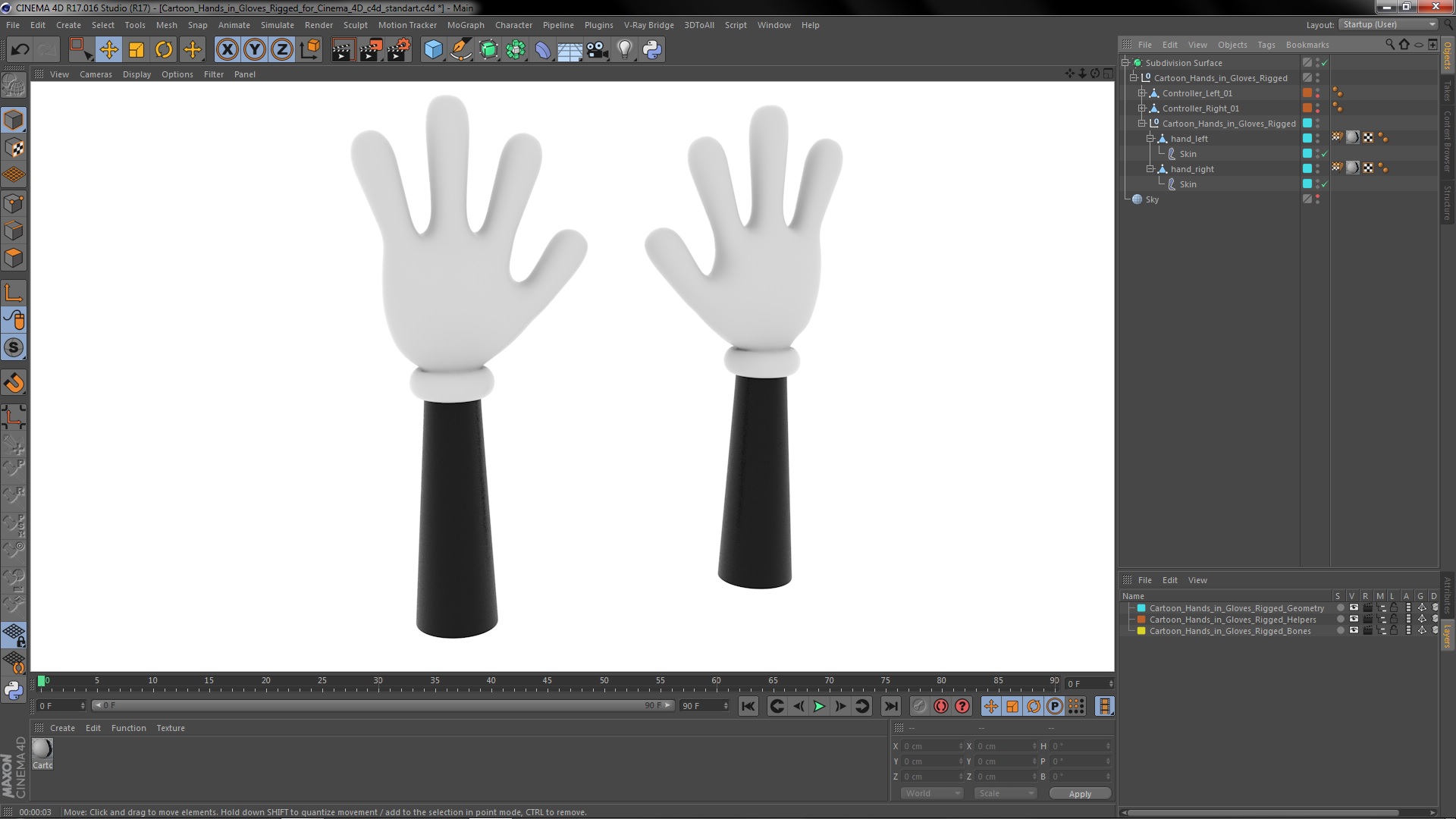Click the Camera object icon

598,50
